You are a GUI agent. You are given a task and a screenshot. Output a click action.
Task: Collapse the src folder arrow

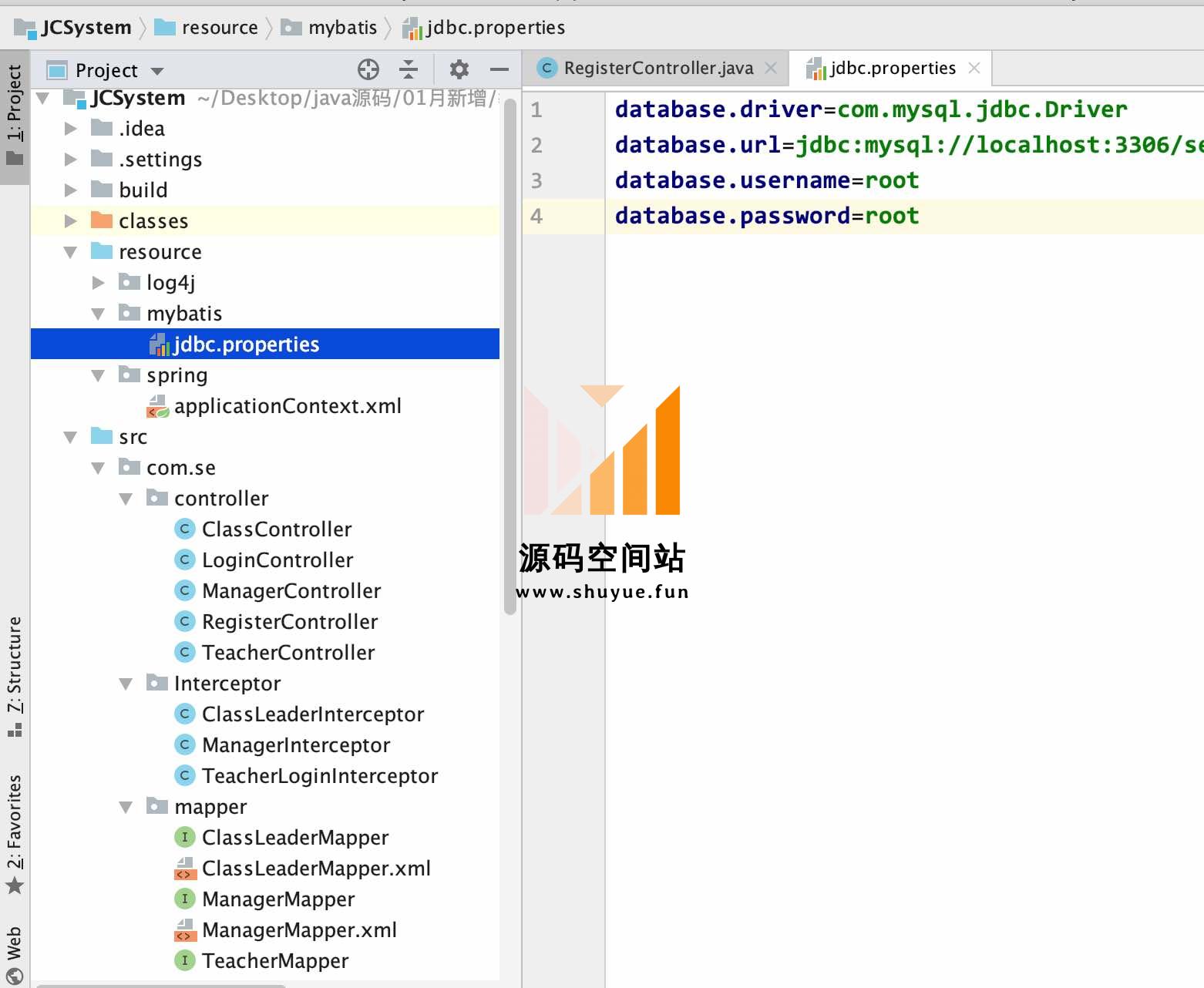tap(71, 437)
